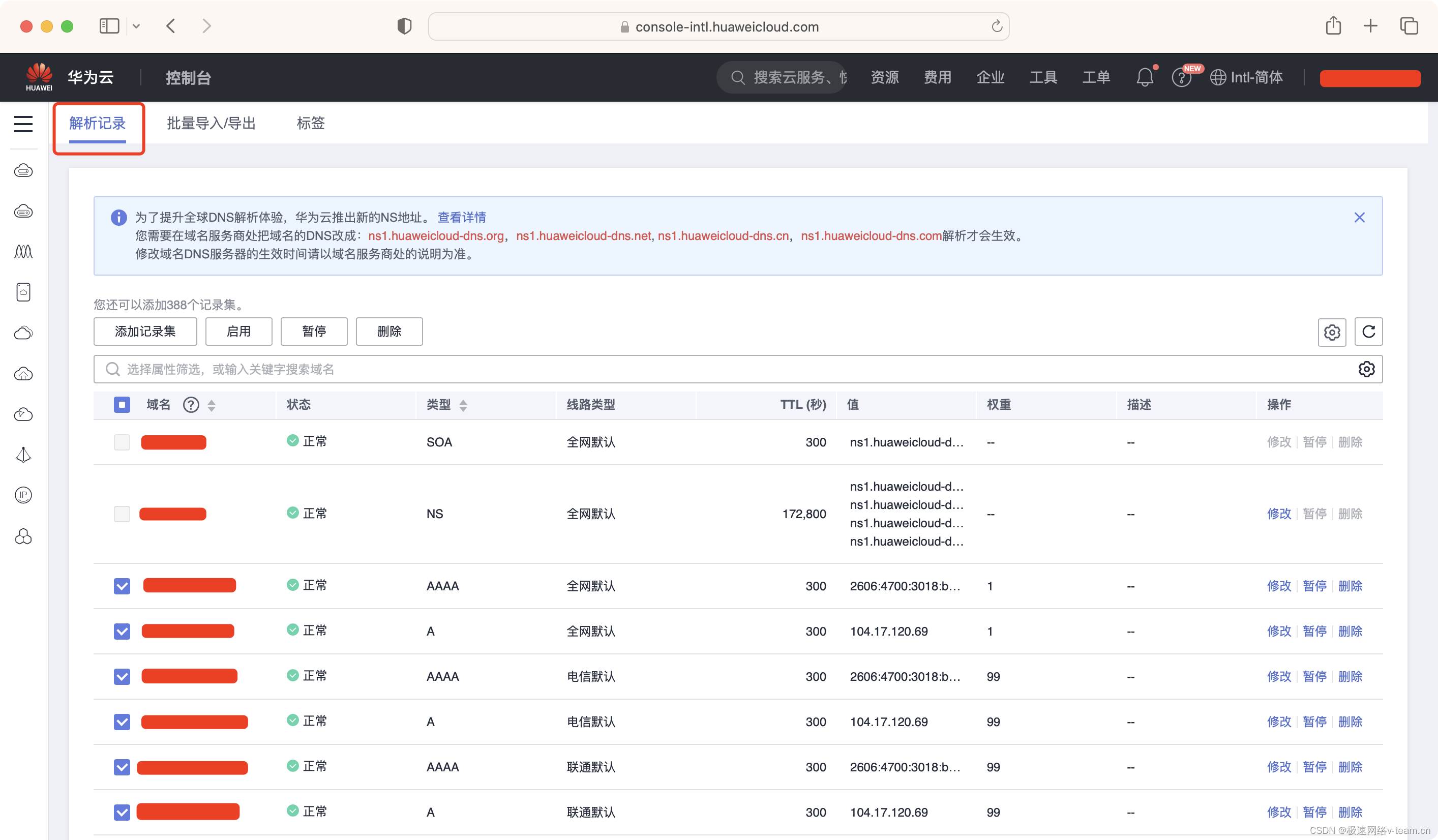Open the help question mark icon

point(1181,78)
